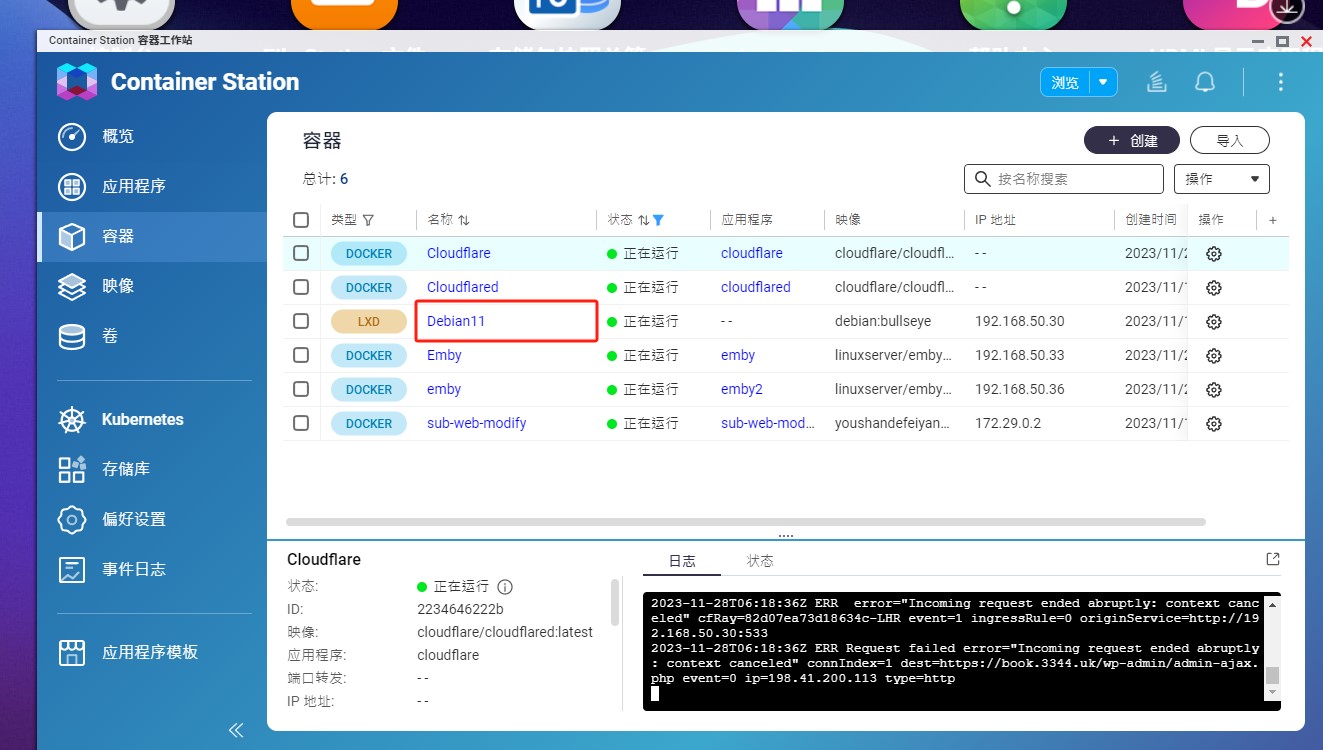Open the cloudflared application link
Screen dimensions: 1323x750
coord(755,287)
